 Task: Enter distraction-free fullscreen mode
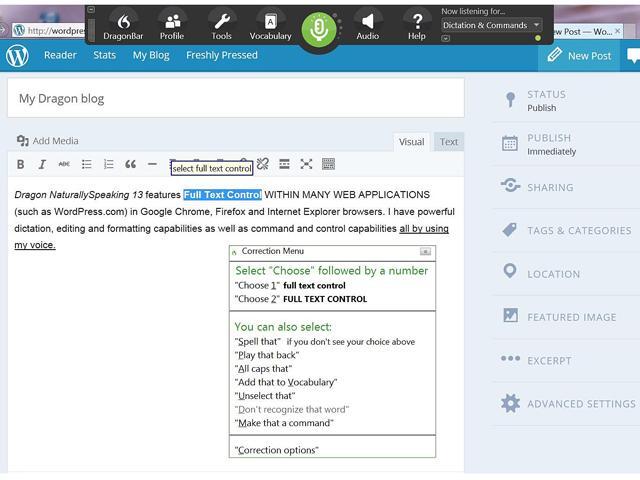coord(306,164)
